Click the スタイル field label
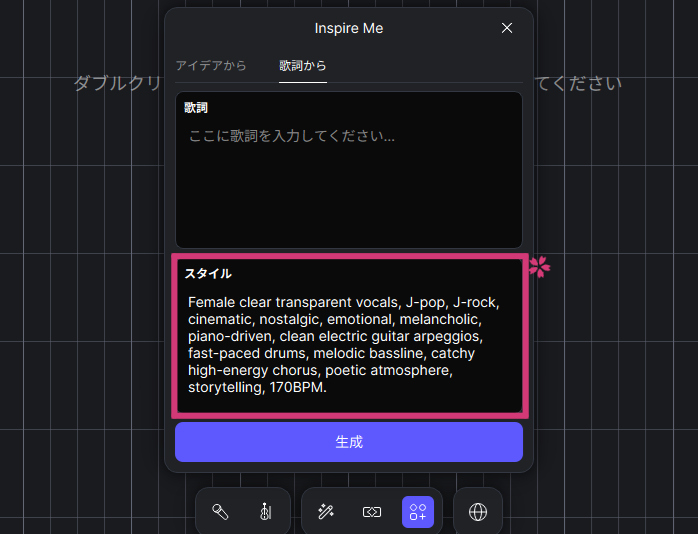698x534 pixels. 208,273
